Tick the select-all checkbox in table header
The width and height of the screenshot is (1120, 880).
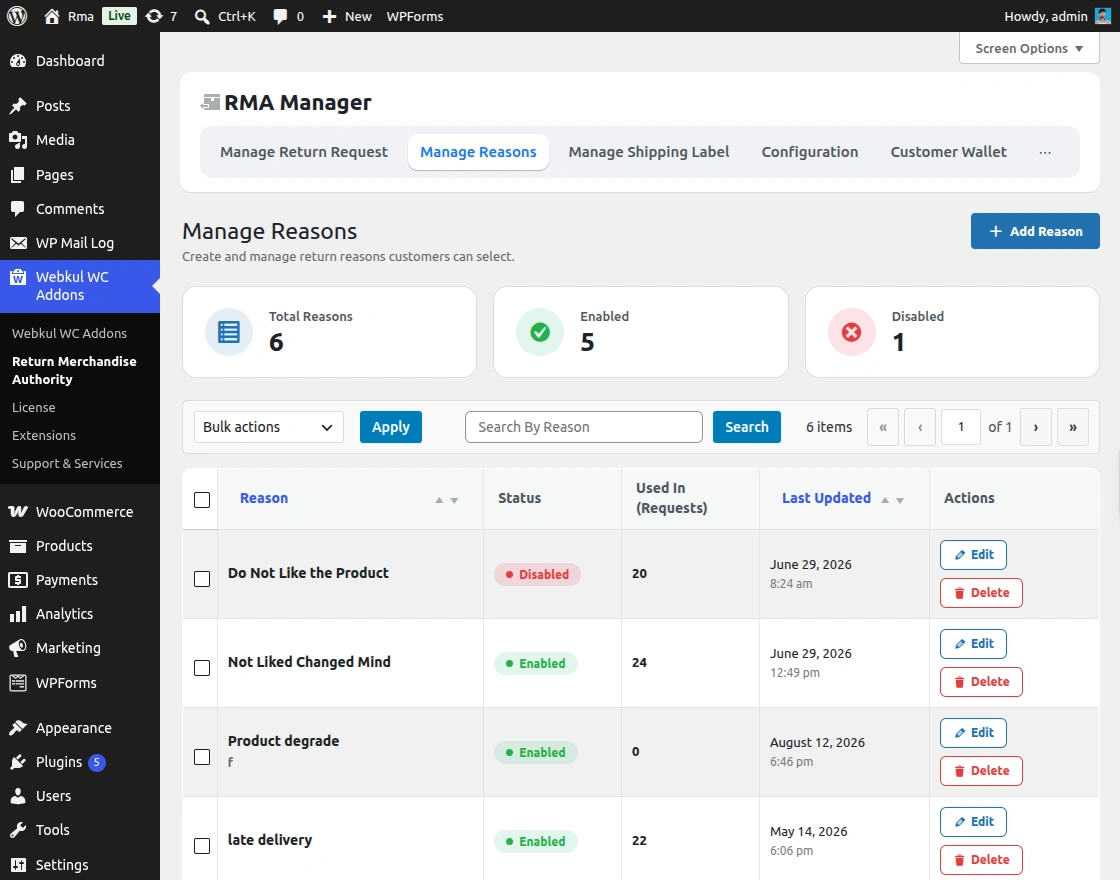click(x=202, y=500)
